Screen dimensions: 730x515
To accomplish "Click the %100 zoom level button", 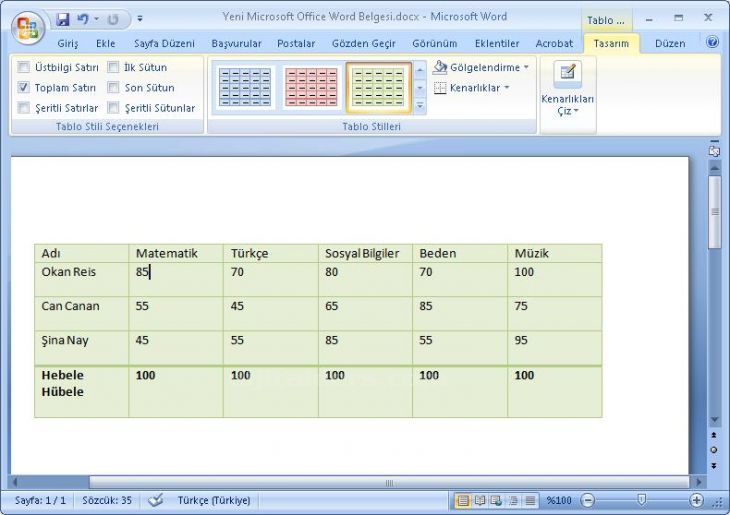I will coord(559,501).
